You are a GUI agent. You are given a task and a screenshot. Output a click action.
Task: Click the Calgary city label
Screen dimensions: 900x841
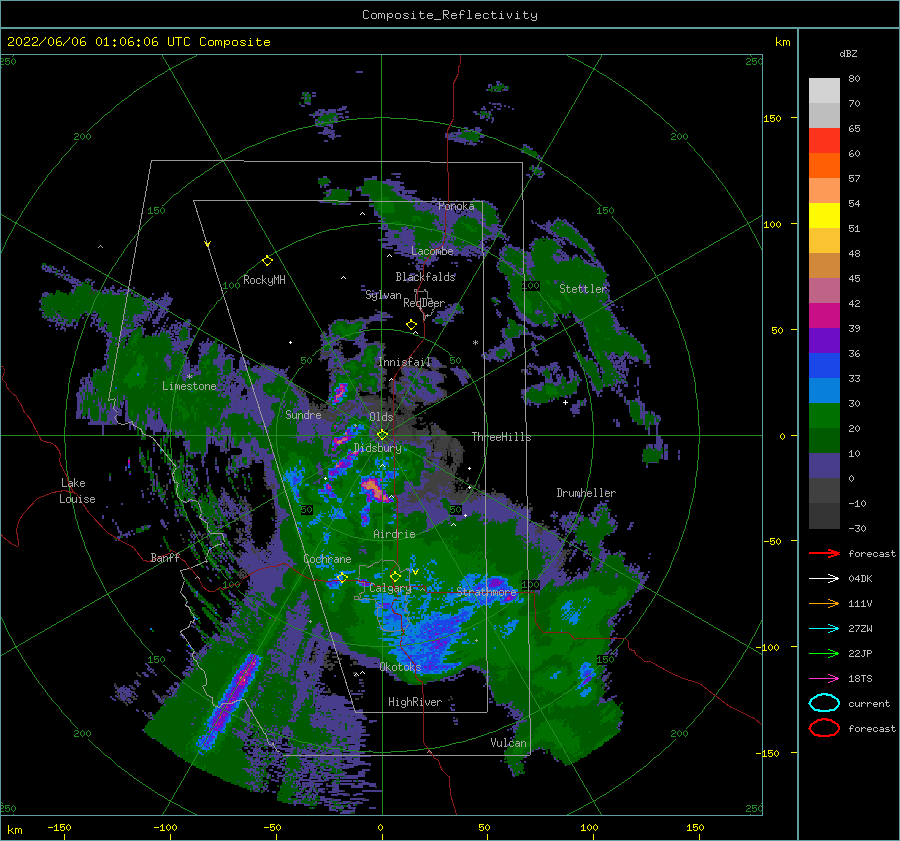[x=390, y=588]
